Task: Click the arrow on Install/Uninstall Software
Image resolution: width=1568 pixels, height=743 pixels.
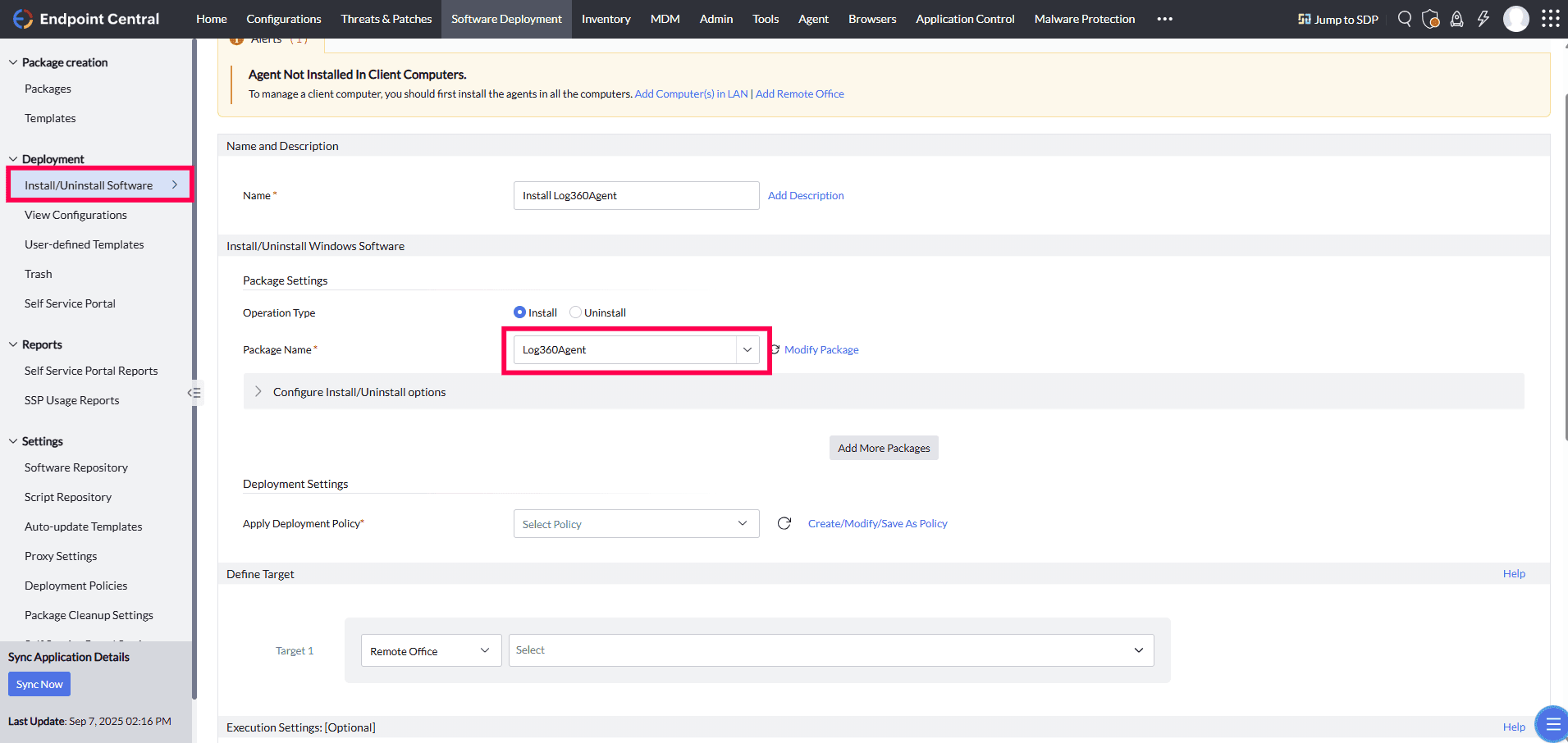Action: pos(175,185)
